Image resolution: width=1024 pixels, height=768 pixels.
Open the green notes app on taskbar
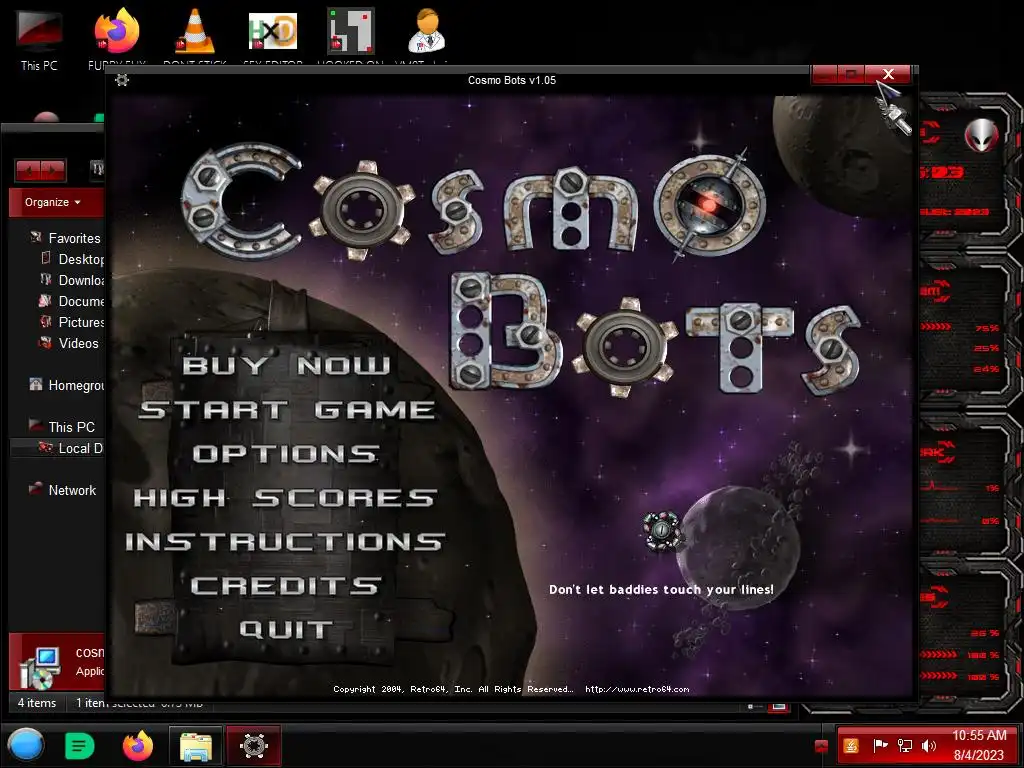pos(80,745)
